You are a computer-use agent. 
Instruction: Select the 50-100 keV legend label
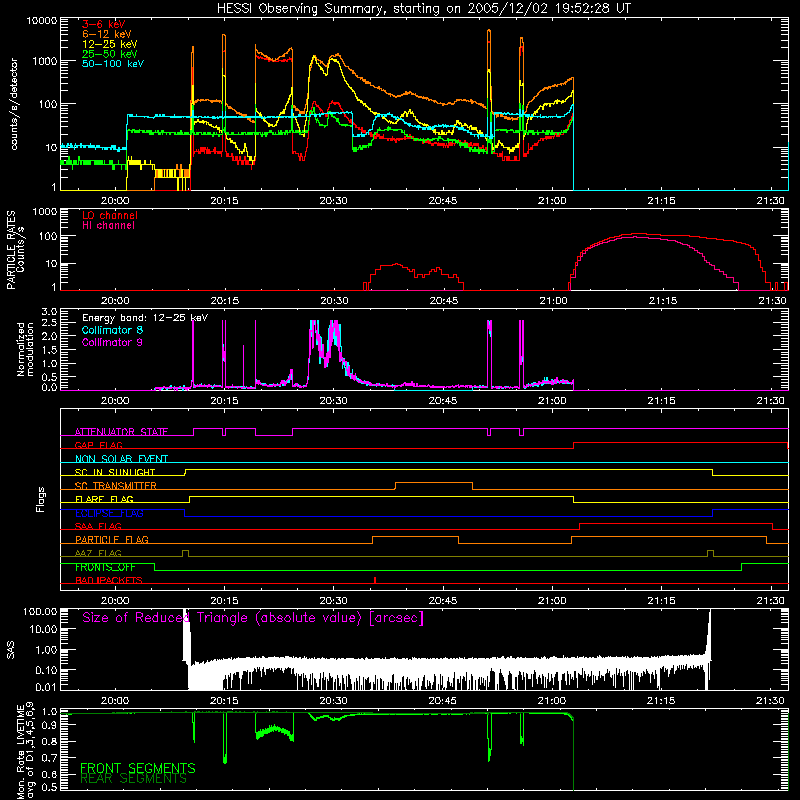[113, 63]
